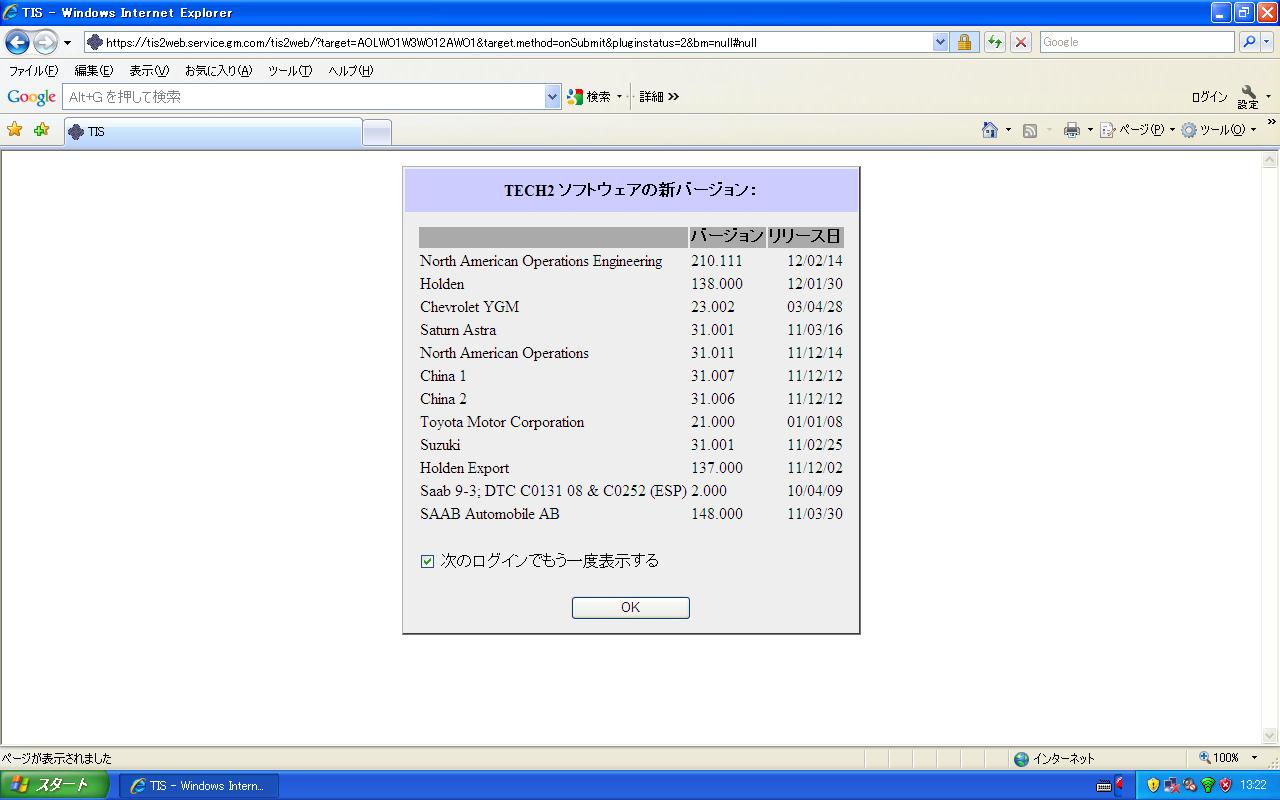Click the page scrollbar up arrow
The image size is (1280, 800).
[x=1271, y=160]
